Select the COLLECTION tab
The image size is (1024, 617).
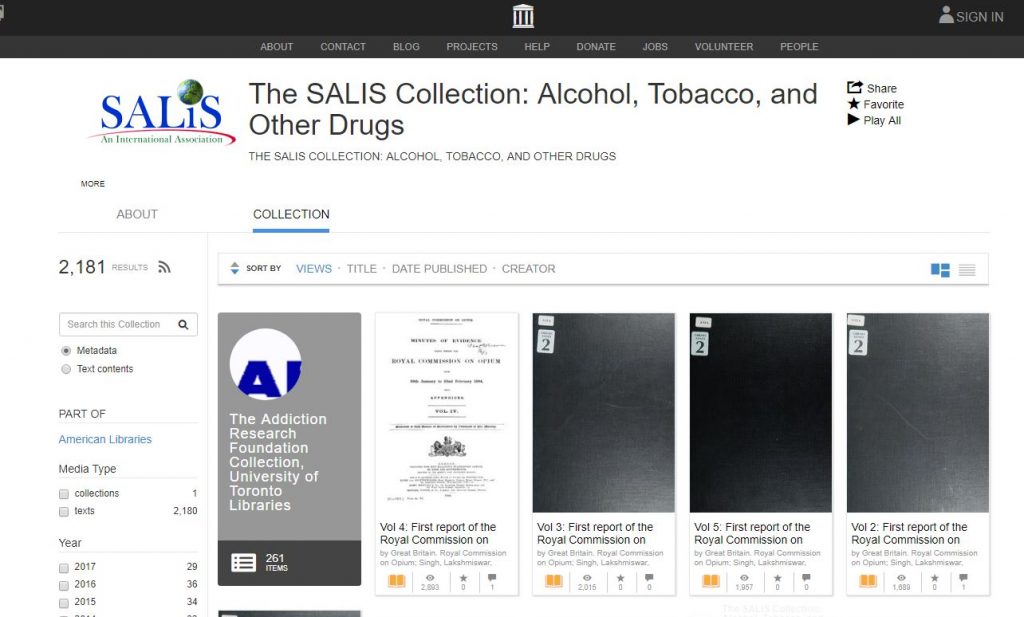click(x=291, y=214)
